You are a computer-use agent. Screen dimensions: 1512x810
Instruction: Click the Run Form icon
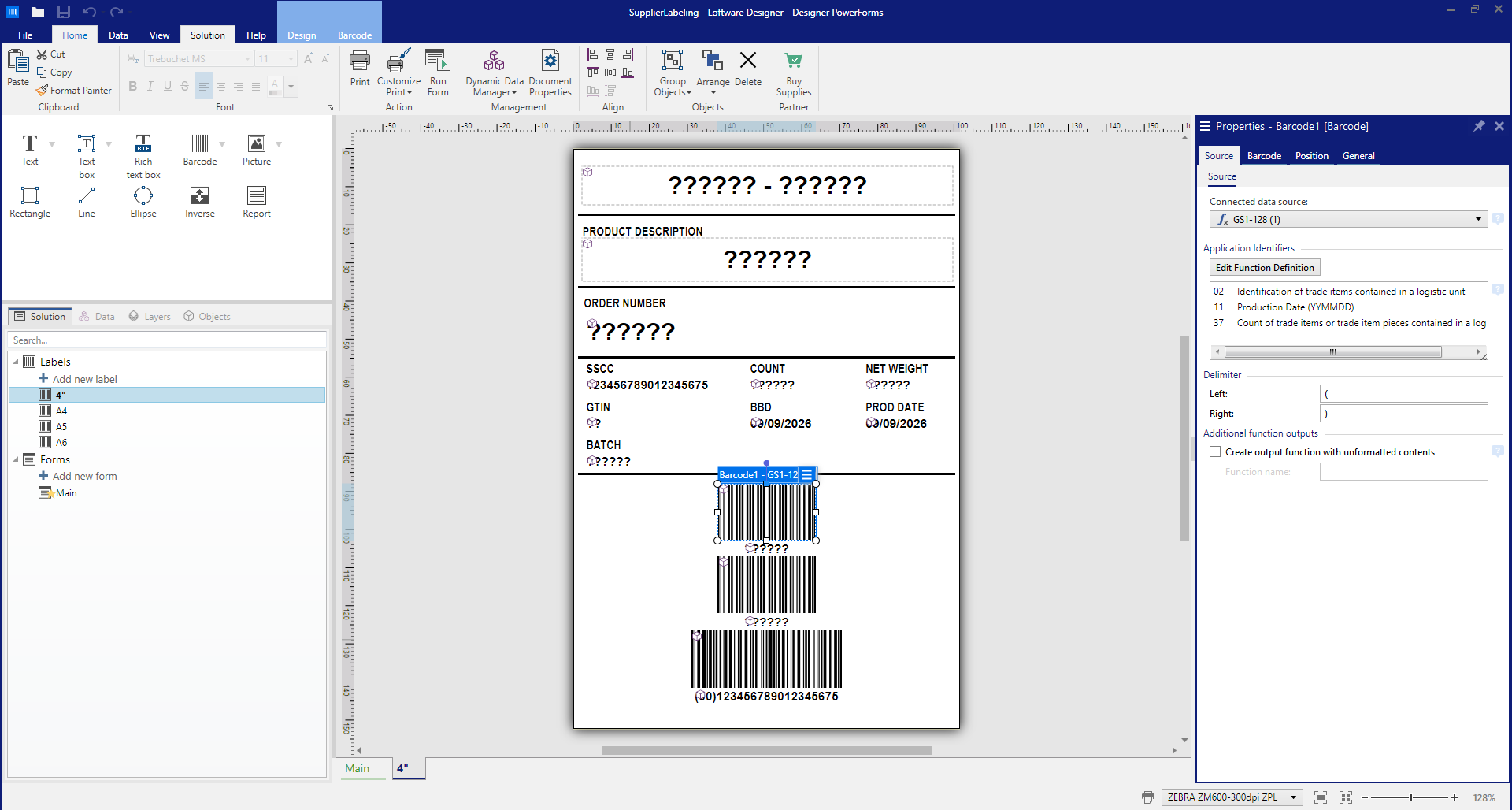438,72
